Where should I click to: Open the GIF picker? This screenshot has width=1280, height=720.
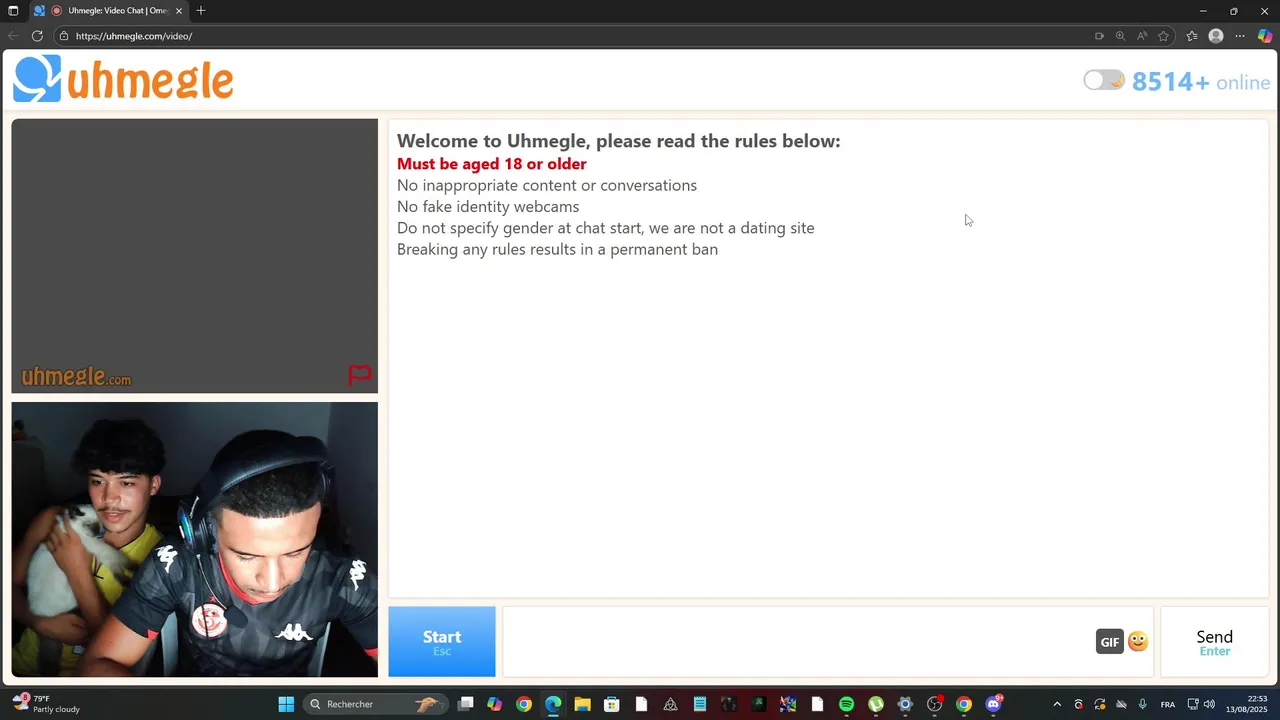[1109, 642]
